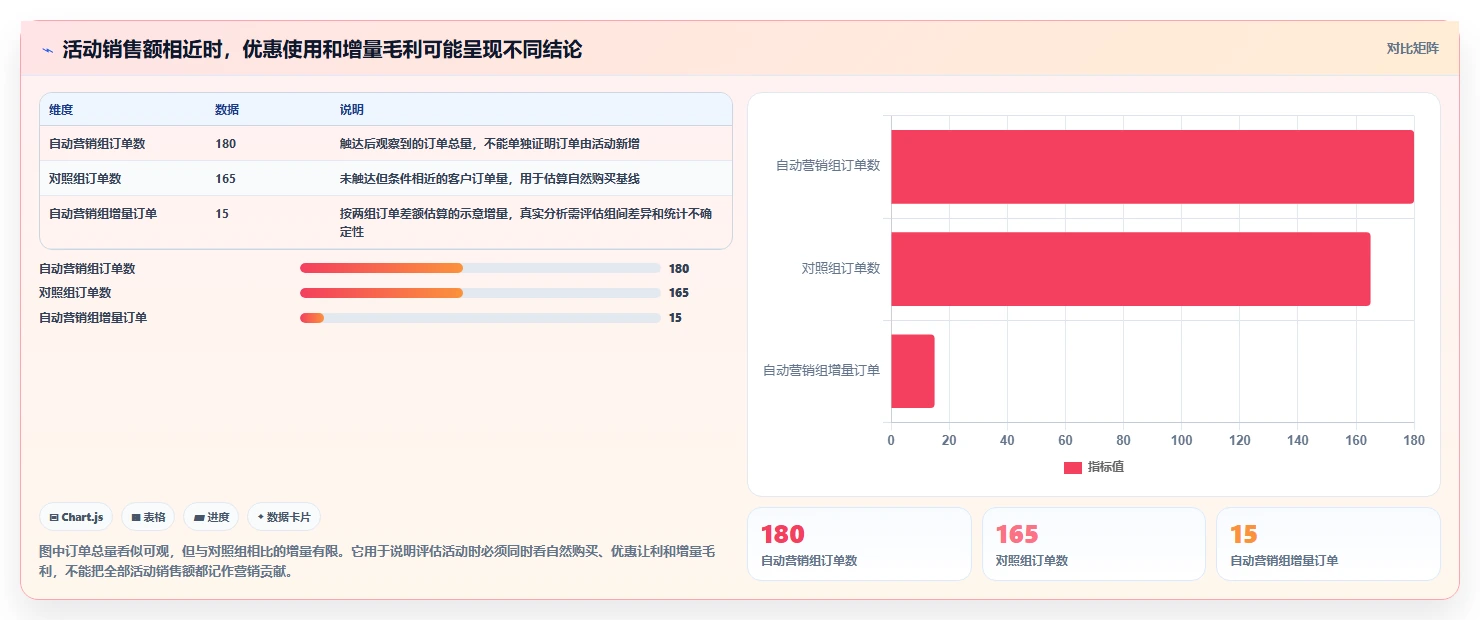Toggle the 指标值 legend color swatch
This screenshot has height=620, width=1480.
pos(1072,468)
